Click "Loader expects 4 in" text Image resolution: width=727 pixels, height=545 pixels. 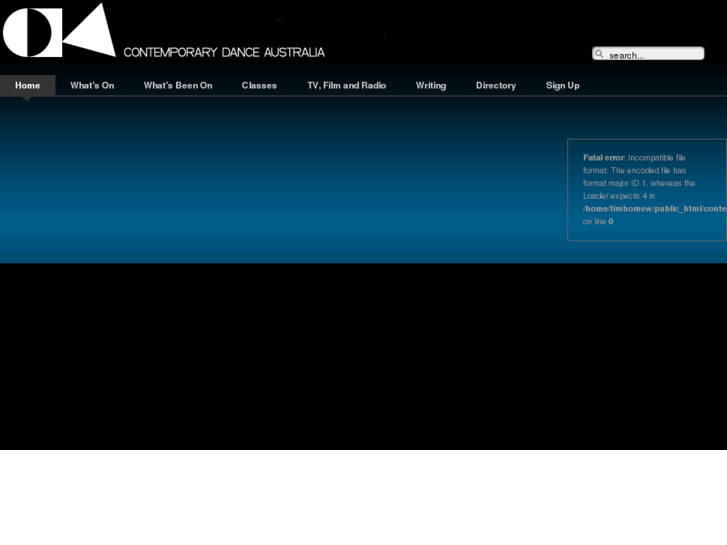[x=619, y=196]
